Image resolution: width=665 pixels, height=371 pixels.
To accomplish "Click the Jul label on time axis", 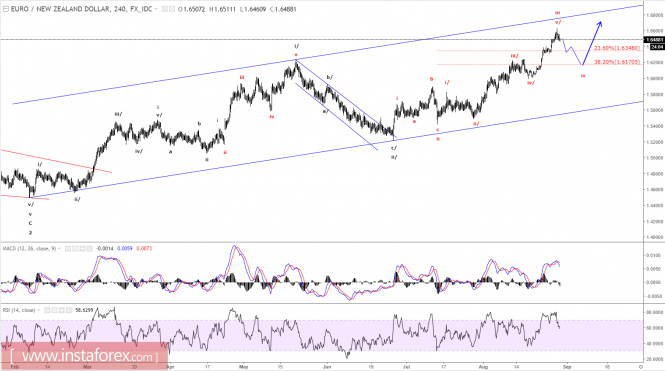I will tap(407, 367).
